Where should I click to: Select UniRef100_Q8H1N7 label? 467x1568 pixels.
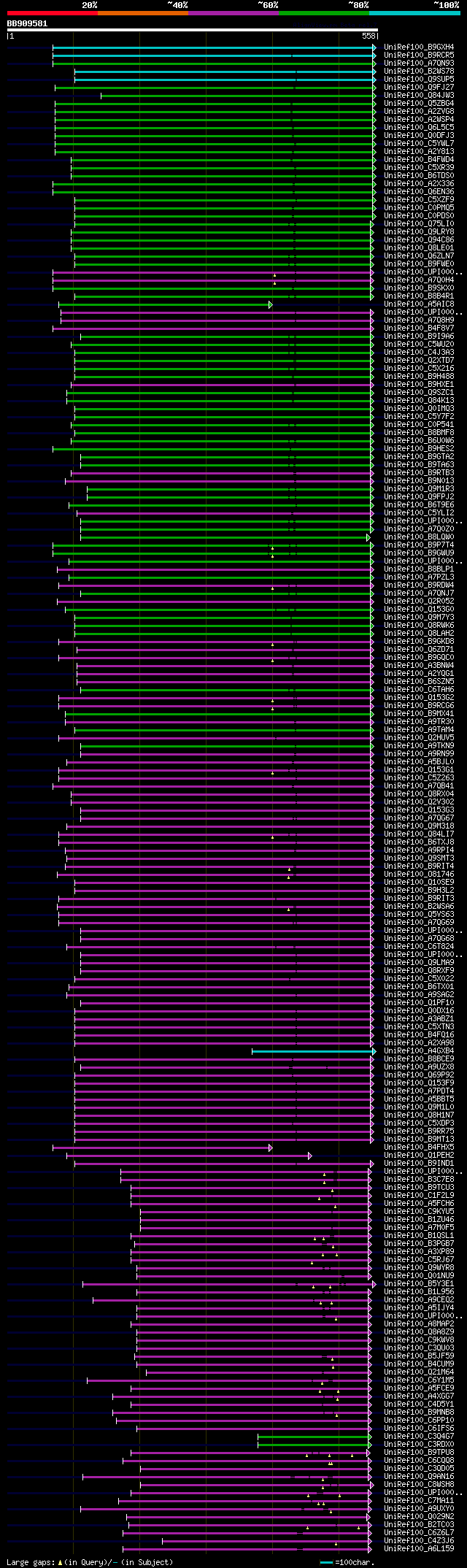419,1115
